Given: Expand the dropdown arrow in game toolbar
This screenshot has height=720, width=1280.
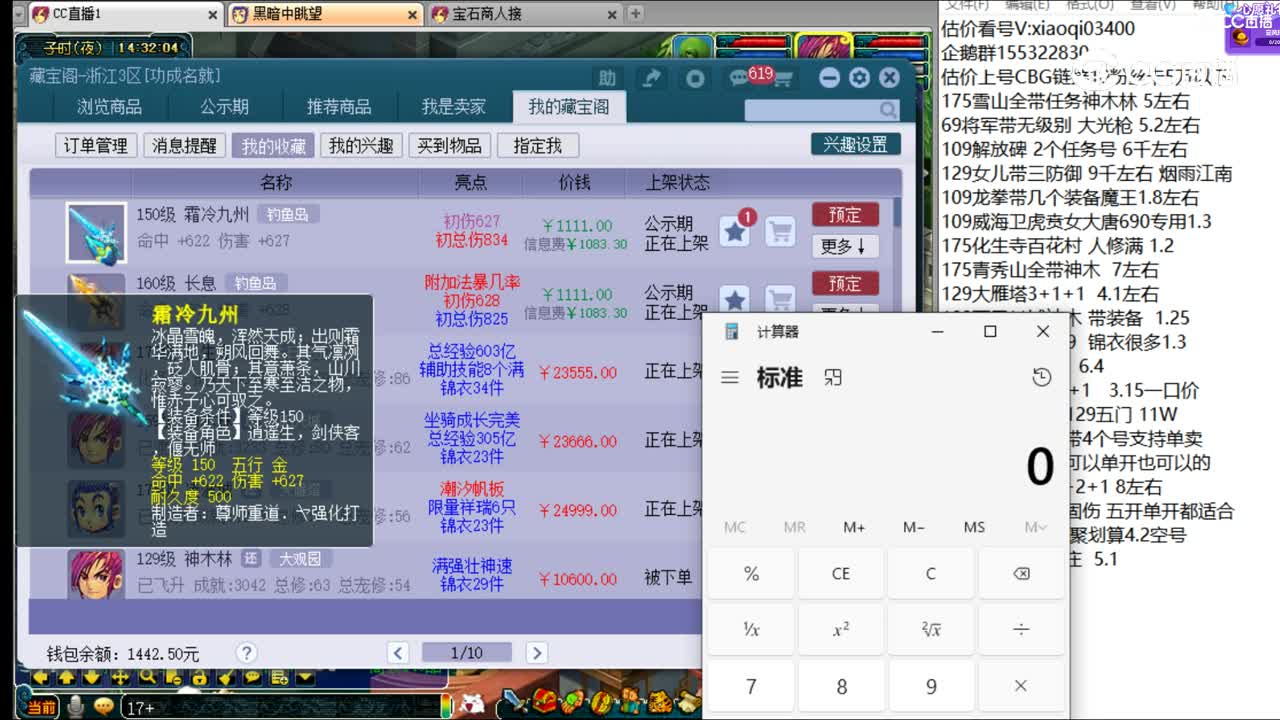Looking at the screenshot, I should [x=305, y=677].
